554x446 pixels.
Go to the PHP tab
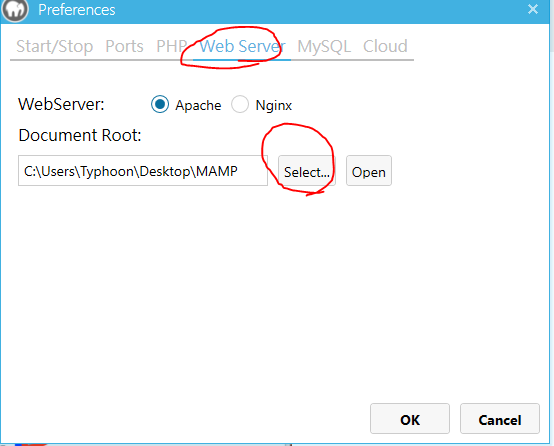pos(172,46)
